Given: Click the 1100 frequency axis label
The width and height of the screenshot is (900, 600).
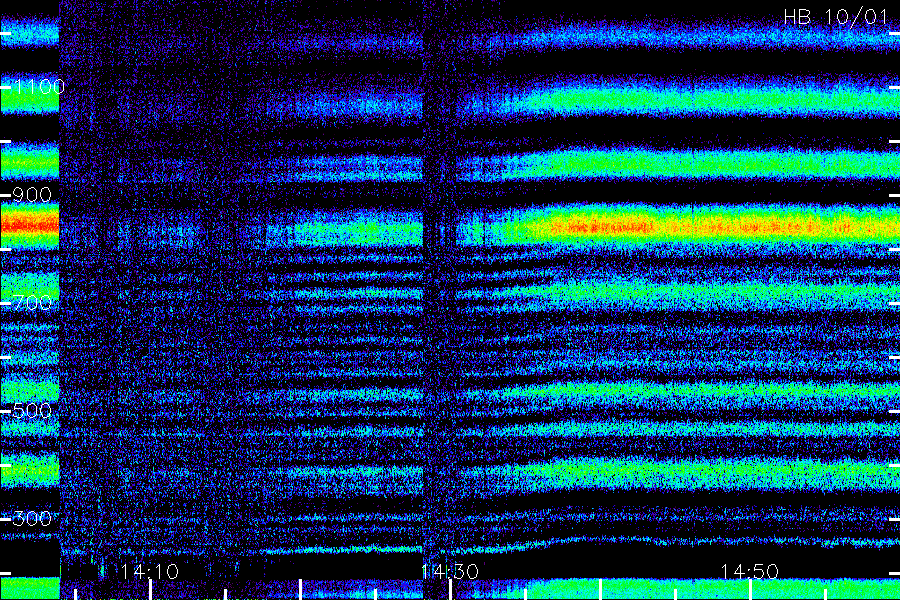Looking at the screenshot, I should [38, 87].
